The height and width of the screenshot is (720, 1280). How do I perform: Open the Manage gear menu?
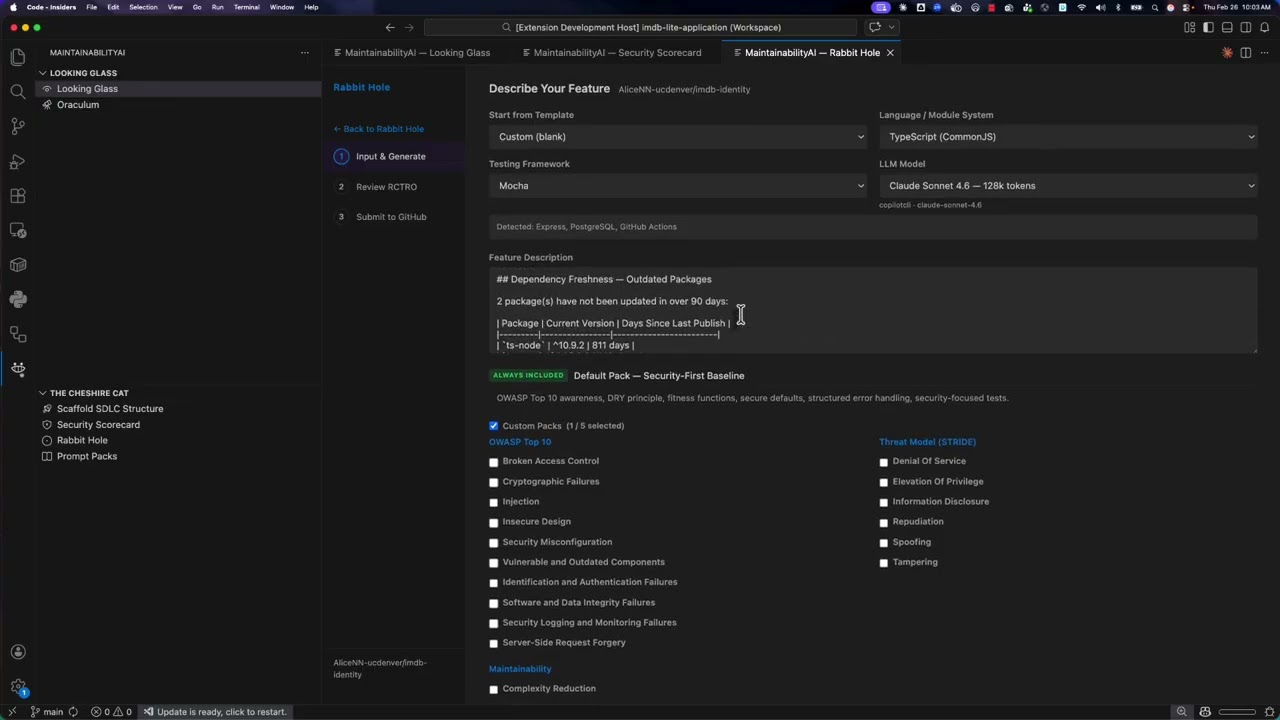(18, 687)
